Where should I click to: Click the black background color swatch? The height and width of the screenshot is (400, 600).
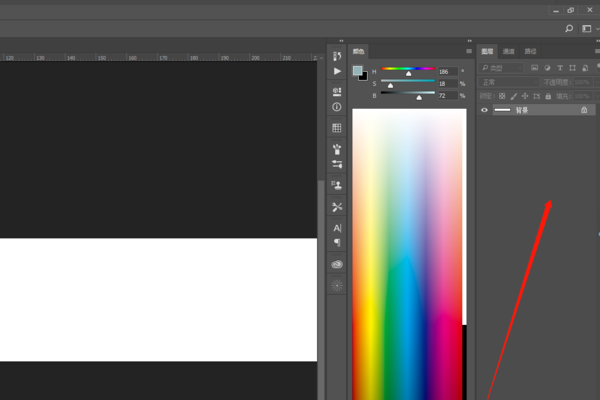click(x=364, y=77)
